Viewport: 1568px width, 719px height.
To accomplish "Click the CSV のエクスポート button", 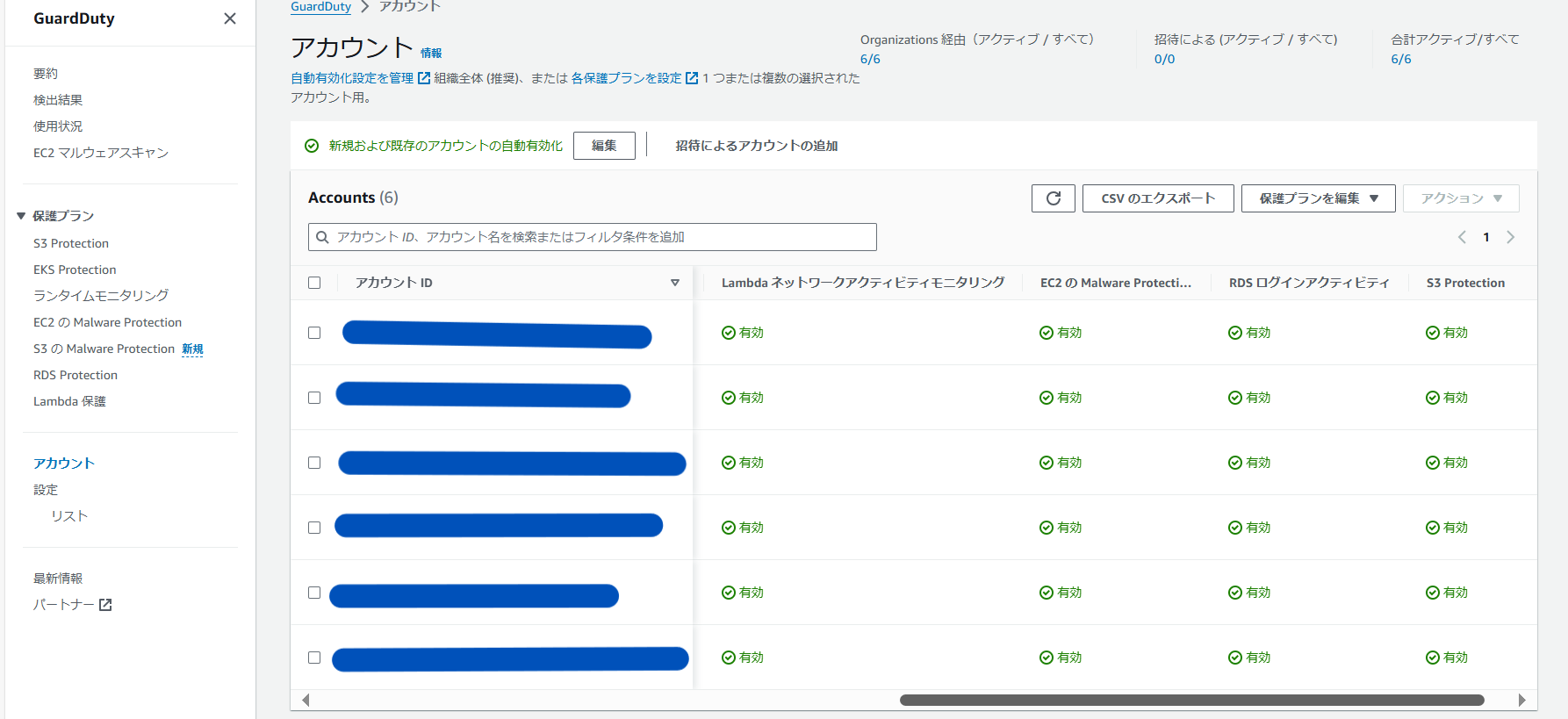I will 1158,198.
